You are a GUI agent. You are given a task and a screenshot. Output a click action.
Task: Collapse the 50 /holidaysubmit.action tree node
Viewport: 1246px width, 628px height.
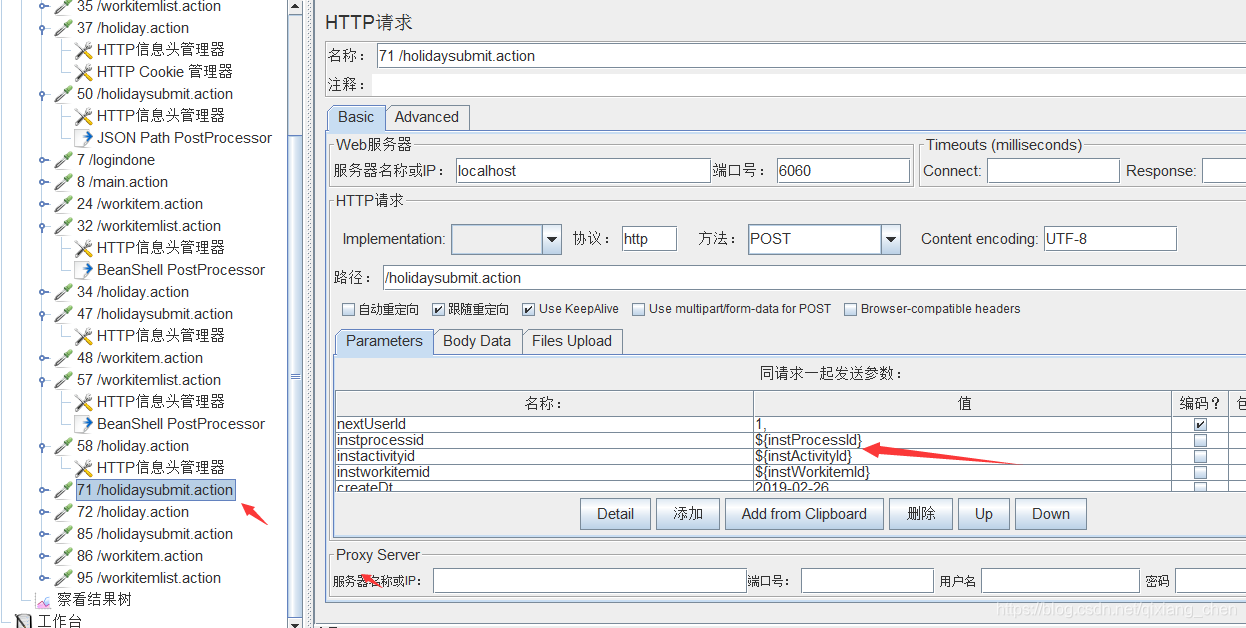pyautogui.click(x=43, y=94)
